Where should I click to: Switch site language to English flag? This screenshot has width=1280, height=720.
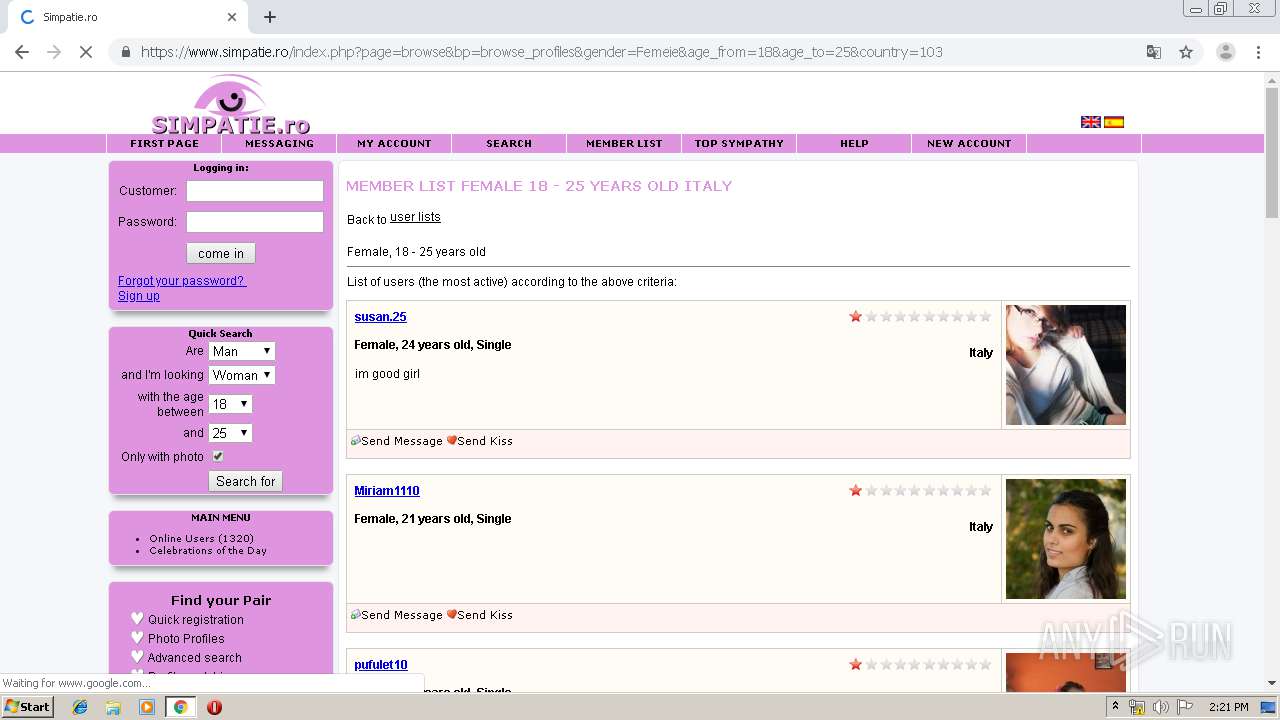point(1091,122)
